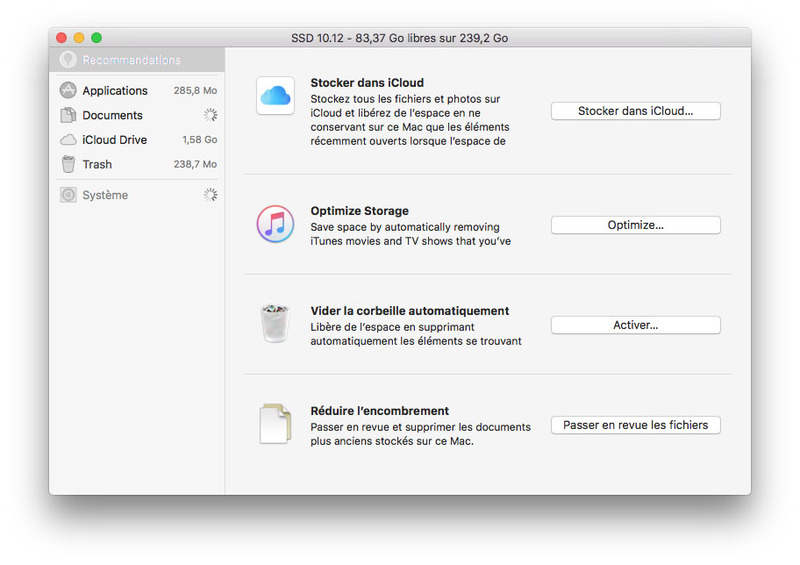Image resolution: width=800 pixels, height=565 pixels.
Task: Minimize the window with yellow button
Action: [x=79, y=38]
